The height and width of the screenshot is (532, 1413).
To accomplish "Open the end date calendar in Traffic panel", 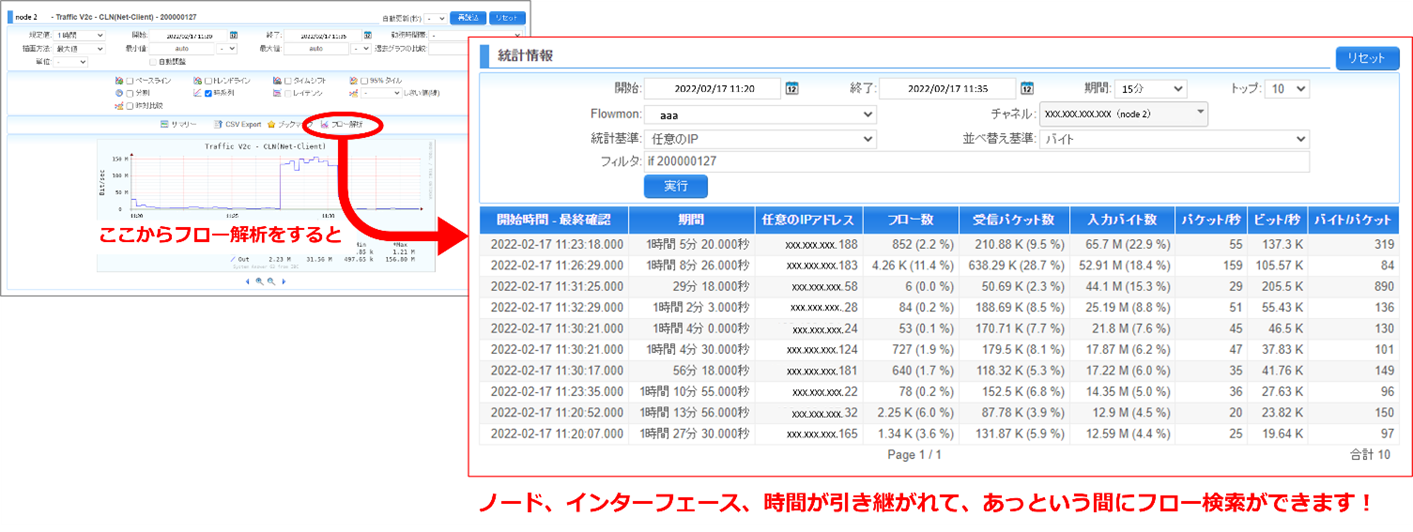I will tap(368, 35).
